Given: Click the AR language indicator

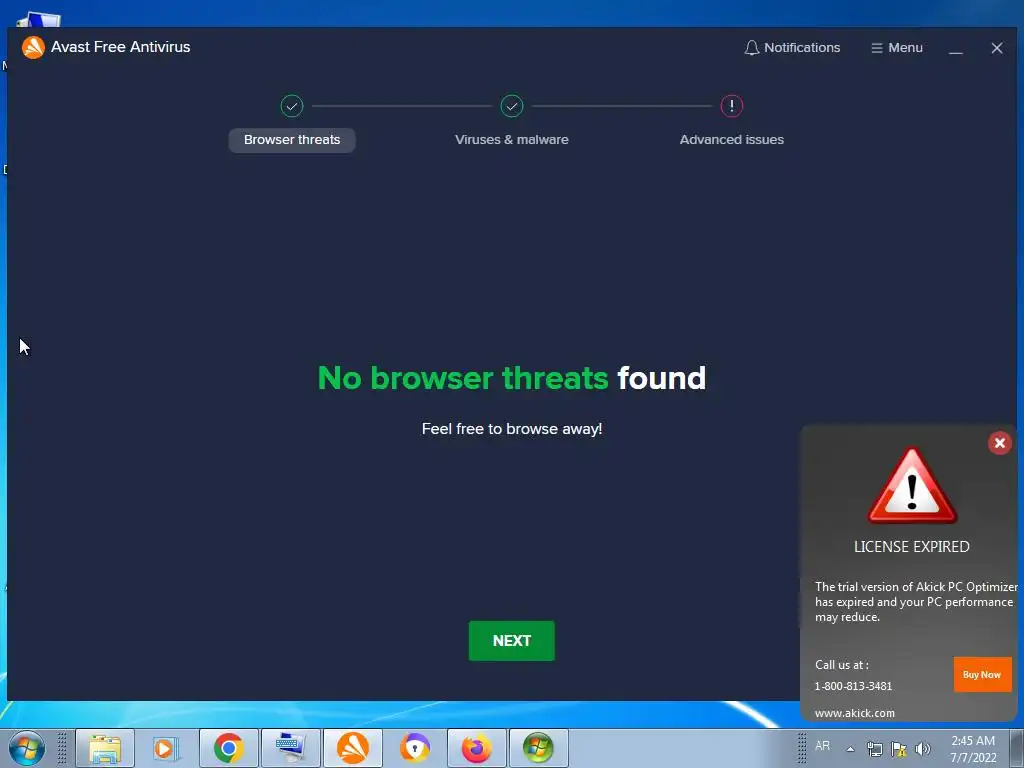Looking at the screenshot, I should pyautogui.click(x=822, y=746).
